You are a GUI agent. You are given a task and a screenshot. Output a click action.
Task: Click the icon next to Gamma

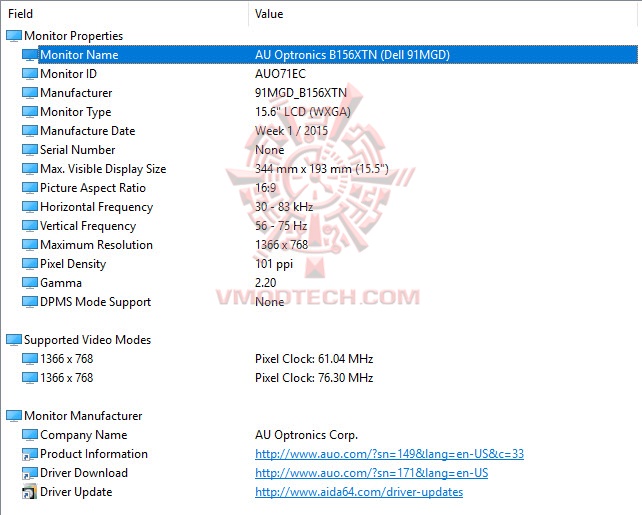click(30, 283)
